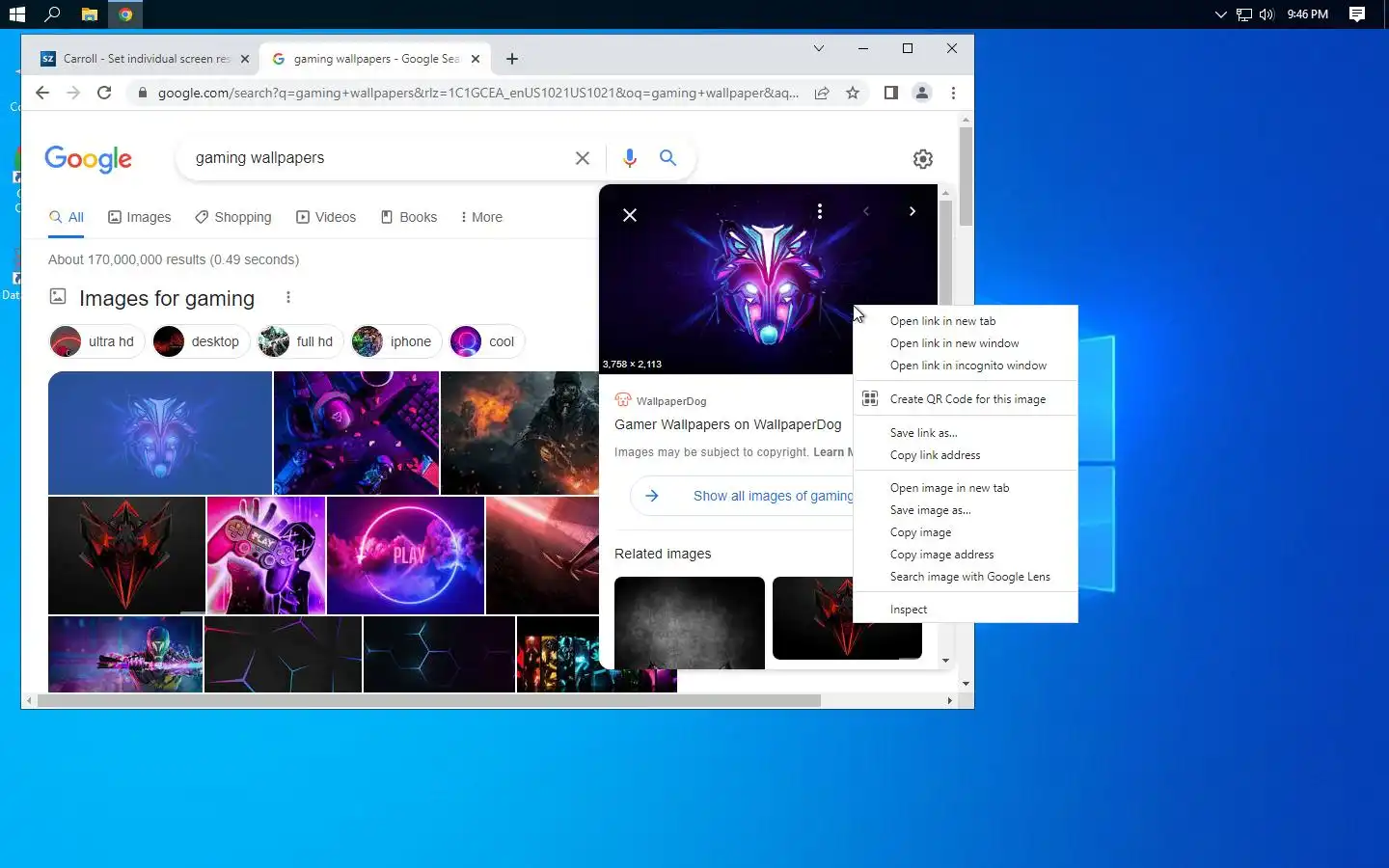Go to previous image in preview
This screenshot has width=1389, height=868.
(x=866, y=211)
